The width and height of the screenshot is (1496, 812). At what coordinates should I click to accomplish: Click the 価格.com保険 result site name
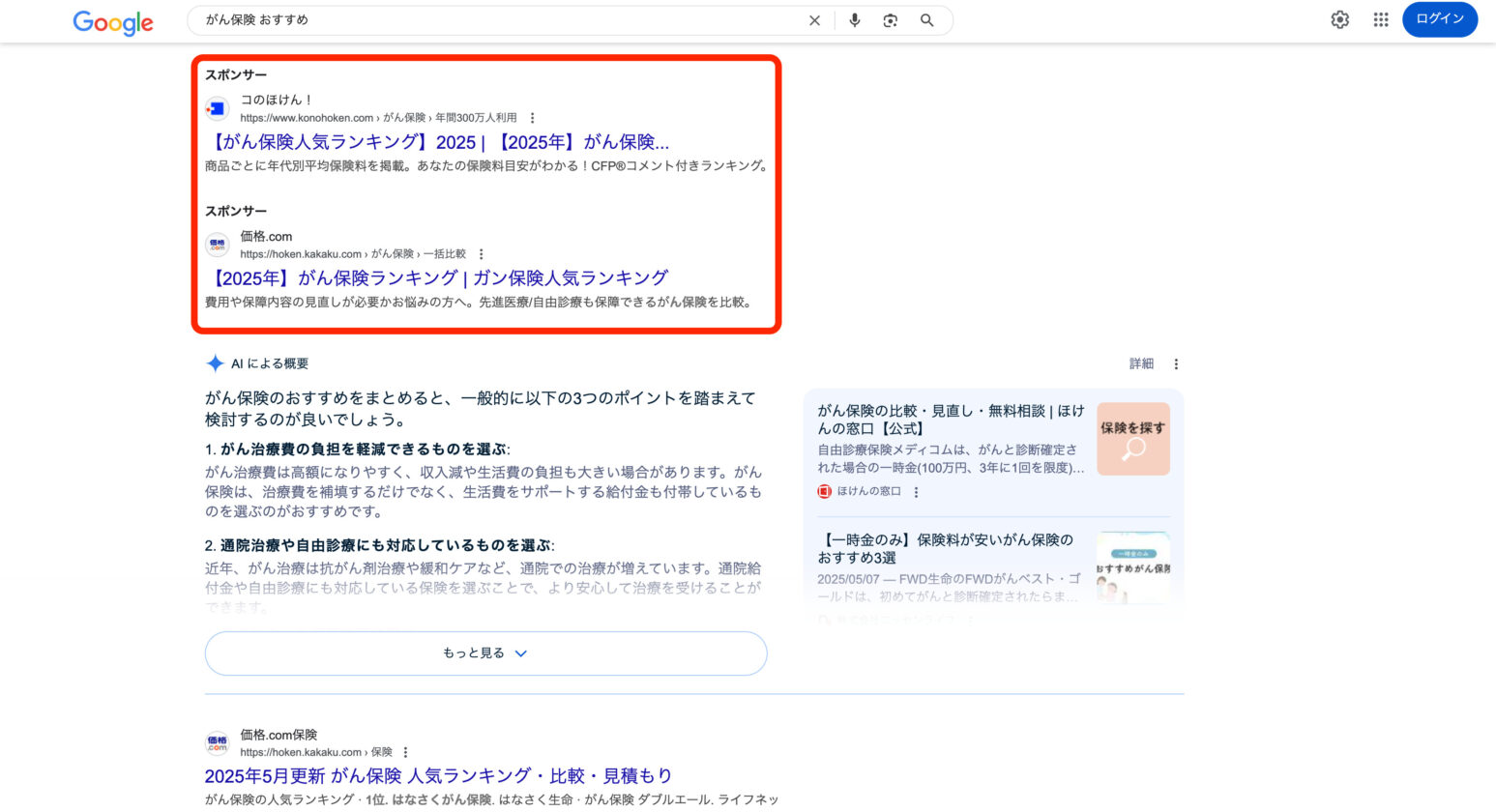point(279,735)
